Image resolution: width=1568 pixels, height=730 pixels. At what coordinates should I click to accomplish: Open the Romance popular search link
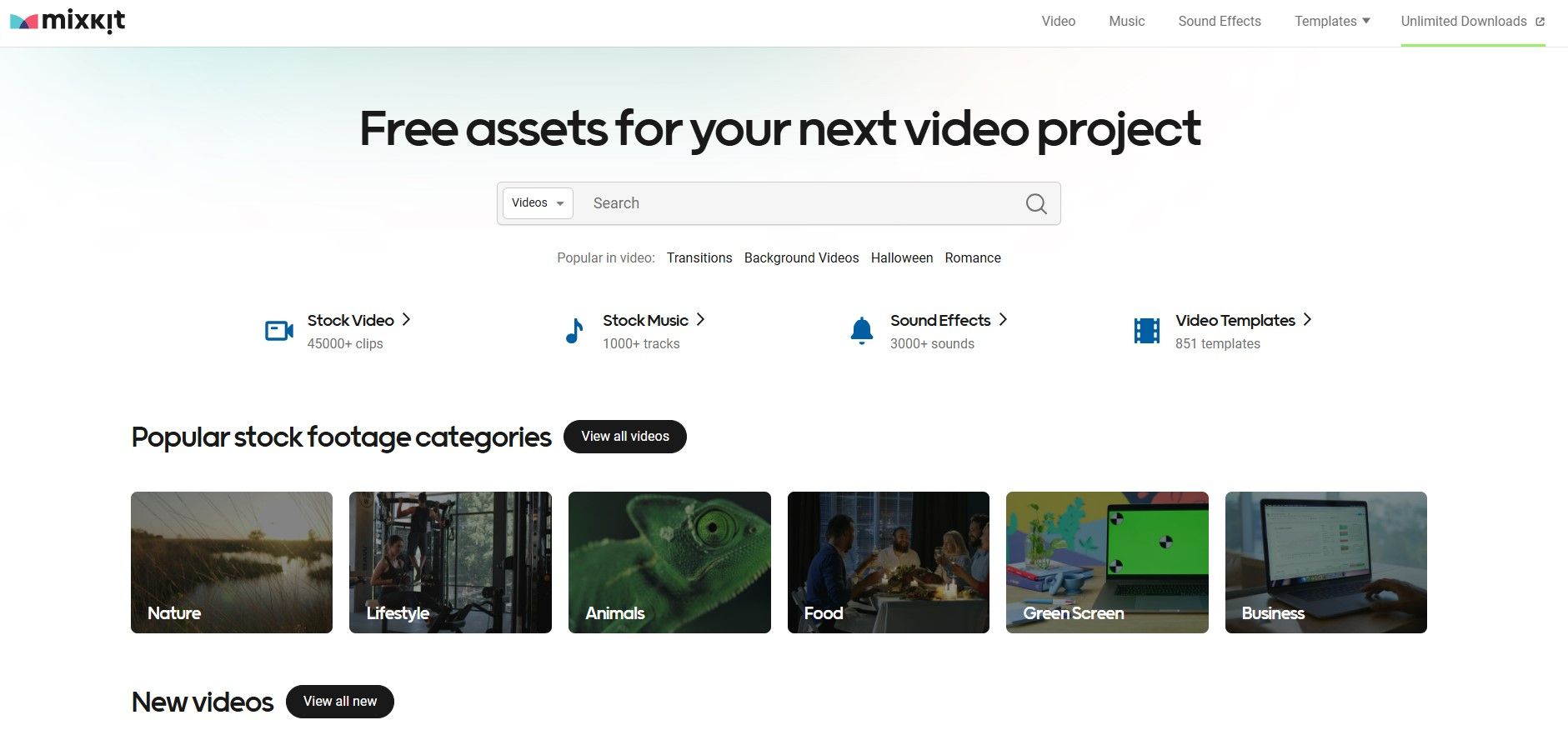point(973,258)
